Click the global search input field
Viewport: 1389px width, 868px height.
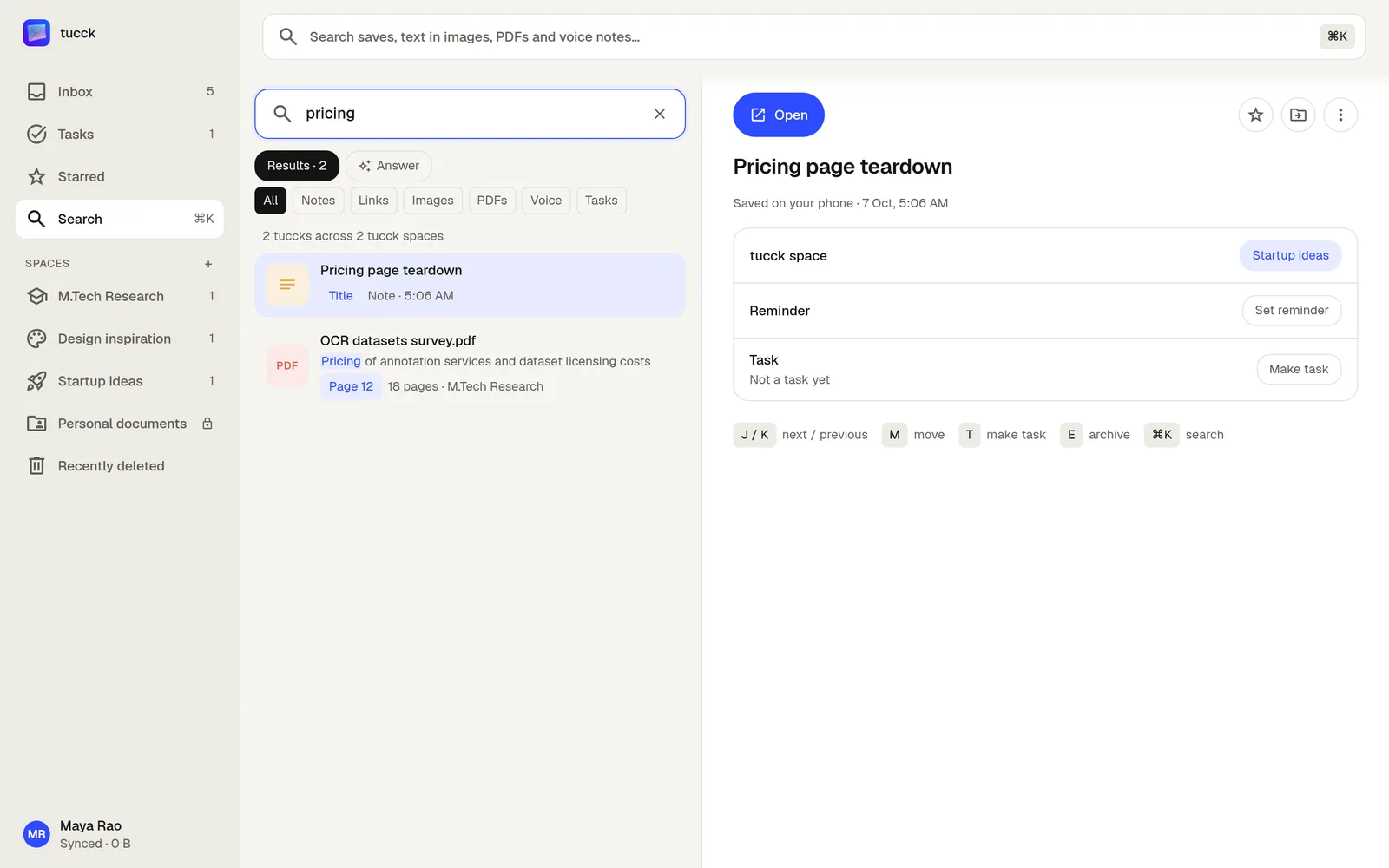813,36
